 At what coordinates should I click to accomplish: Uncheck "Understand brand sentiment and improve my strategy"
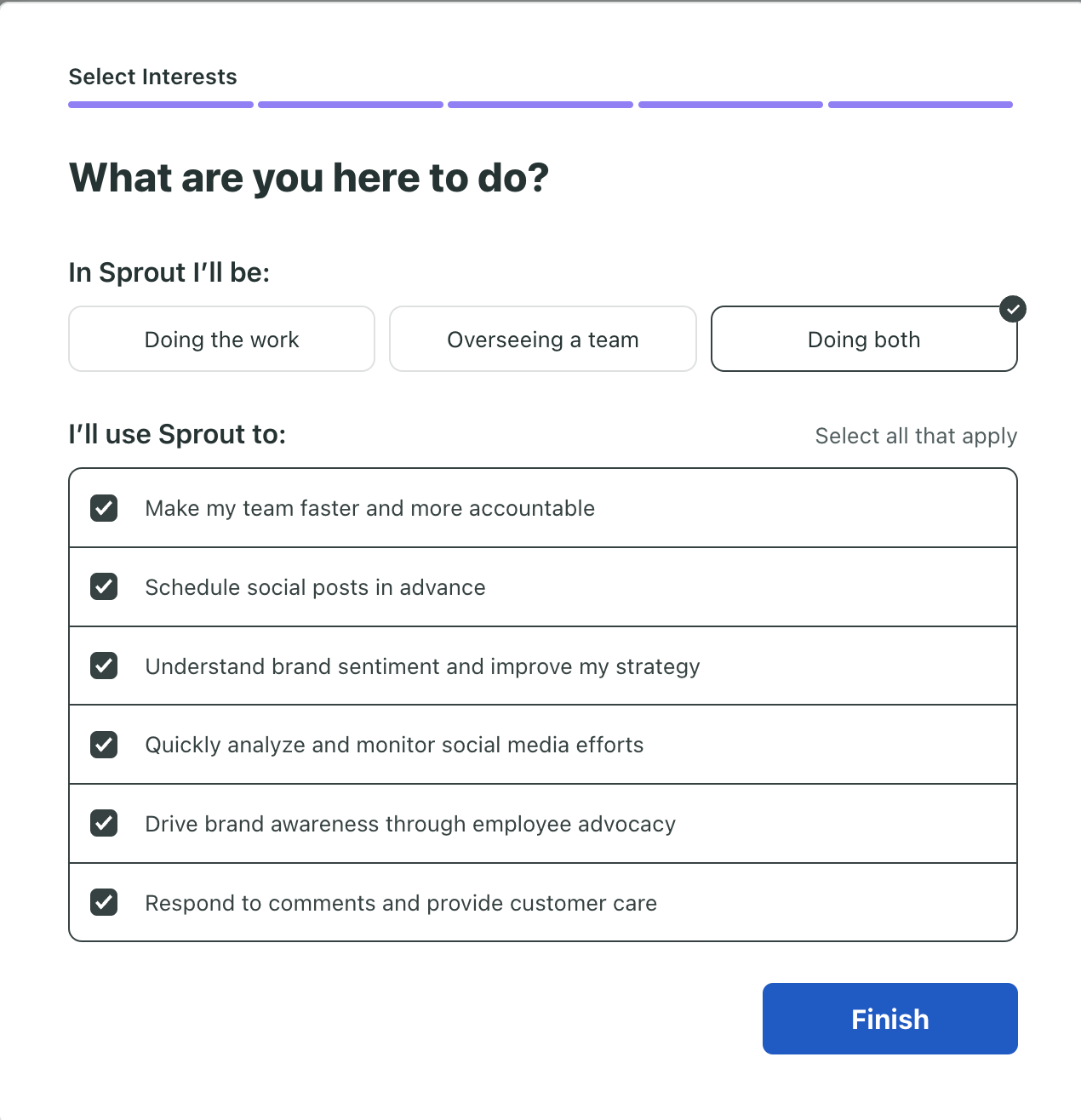103,666
